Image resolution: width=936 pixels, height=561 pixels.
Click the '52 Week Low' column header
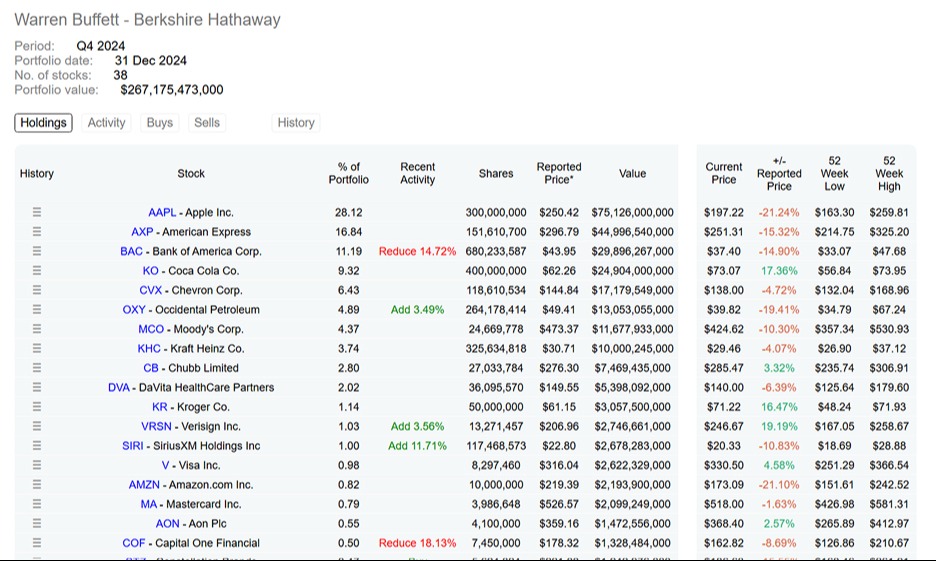(834, 174)
